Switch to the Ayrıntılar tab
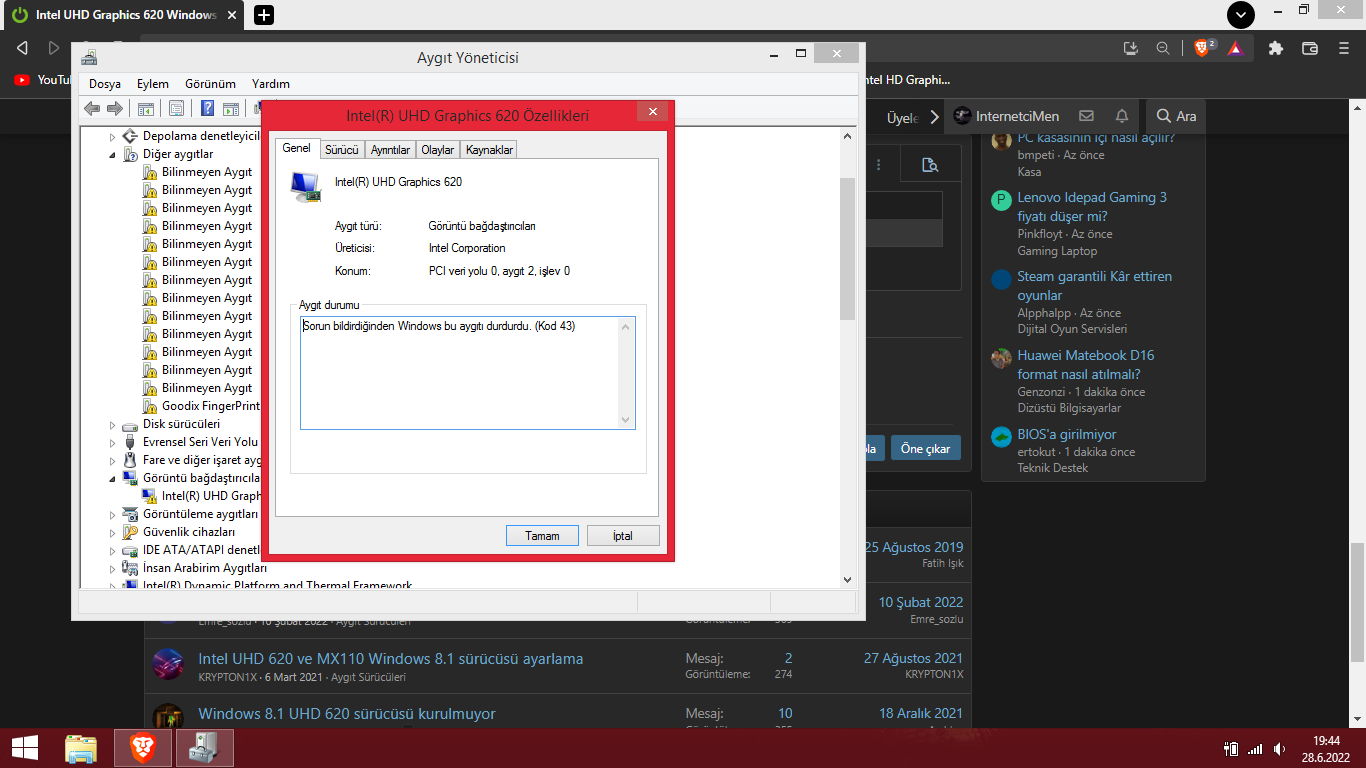This screenshot has width=1366, height=768. pos(391,150)
